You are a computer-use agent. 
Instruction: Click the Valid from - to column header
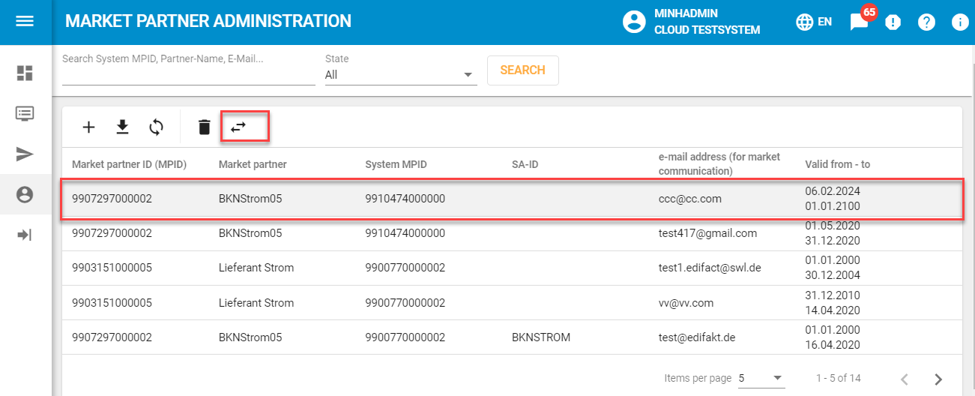(838, 165)
